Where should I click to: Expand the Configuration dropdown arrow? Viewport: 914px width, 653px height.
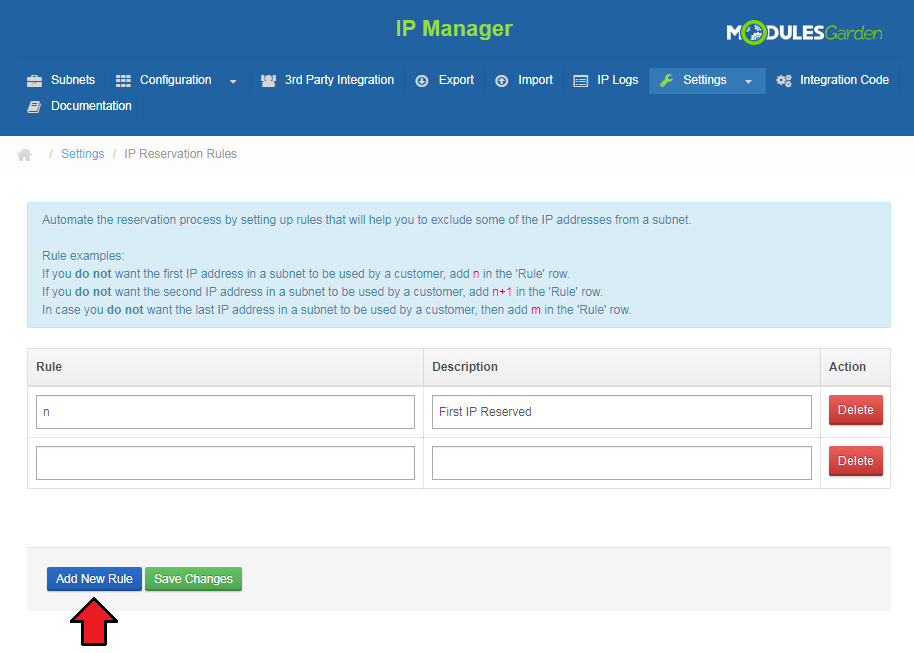pos(233,82)
